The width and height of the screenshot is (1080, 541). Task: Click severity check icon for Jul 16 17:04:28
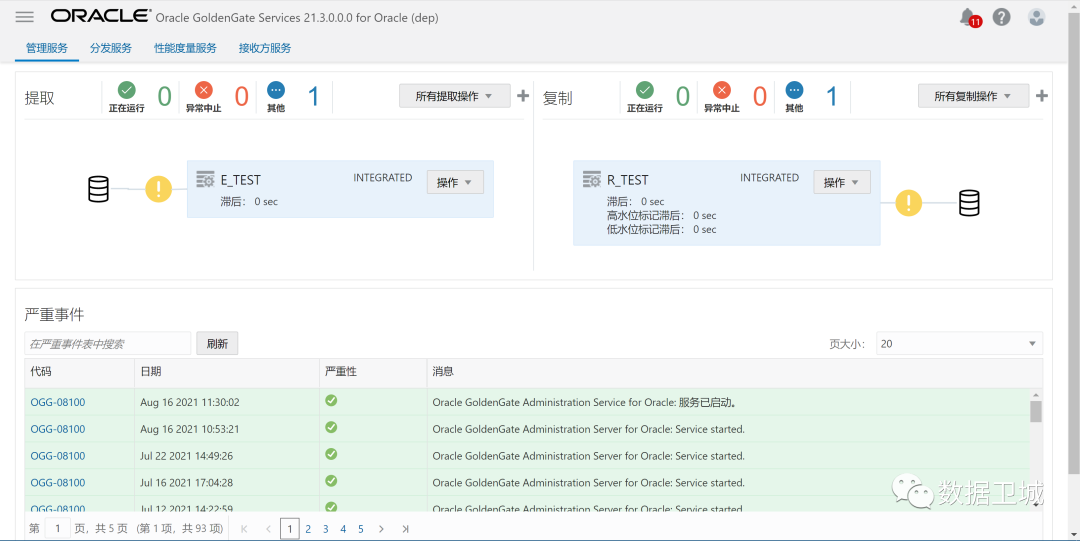tap(331, 480)
